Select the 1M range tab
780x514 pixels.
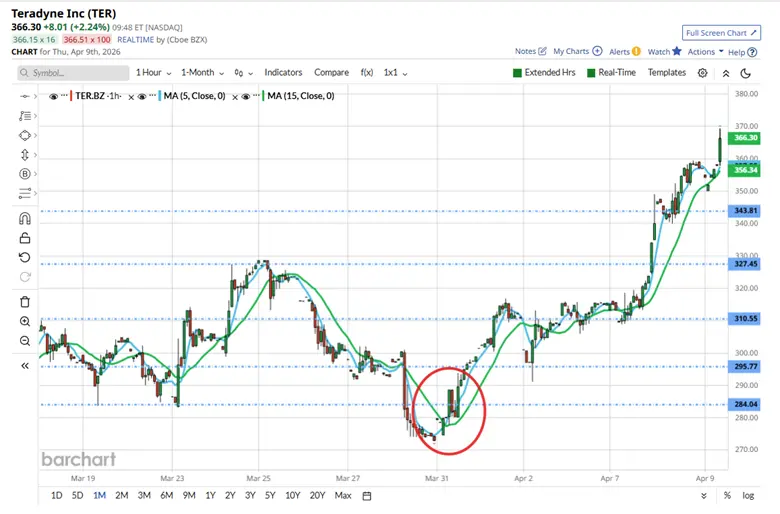pyautogui.click(x=99, y=496)
